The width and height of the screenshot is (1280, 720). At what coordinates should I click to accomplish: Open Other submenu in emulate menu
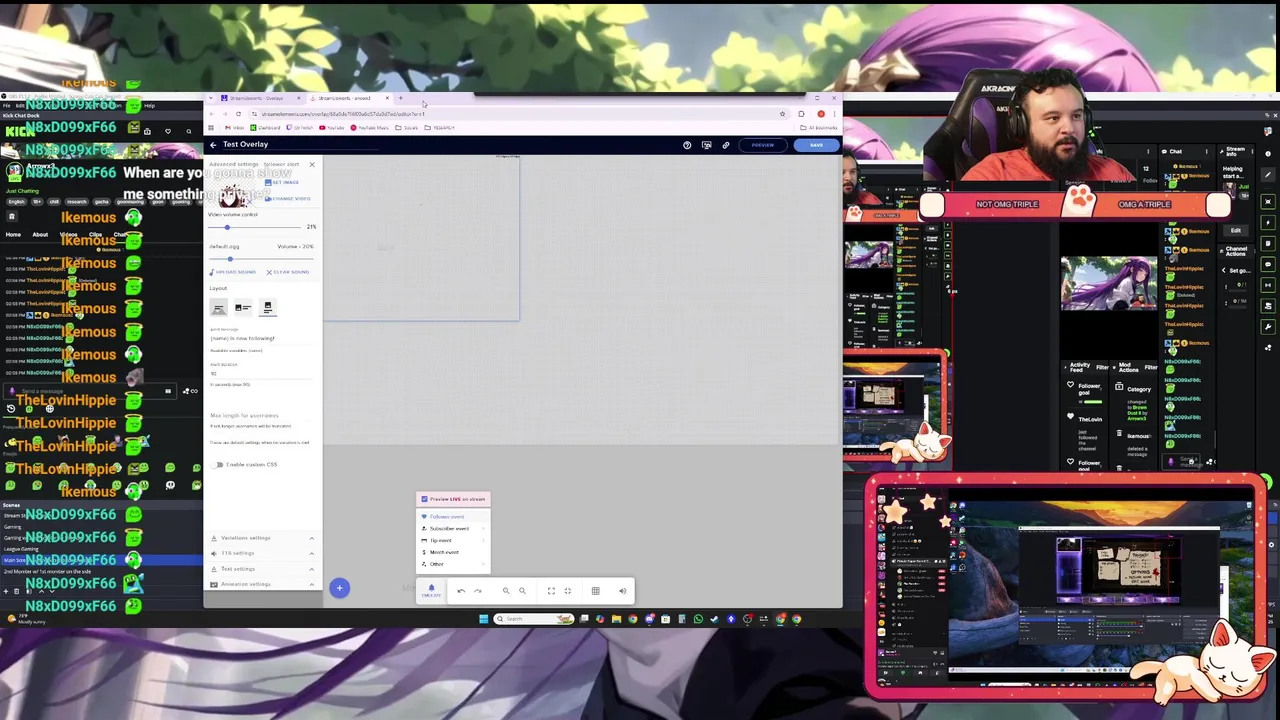point(453,564)
